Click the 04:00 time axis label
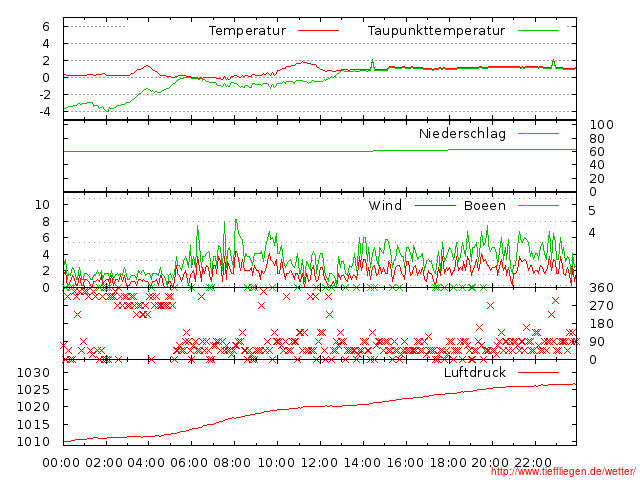The height and width of the screenshot is (480, 640). 147,463
